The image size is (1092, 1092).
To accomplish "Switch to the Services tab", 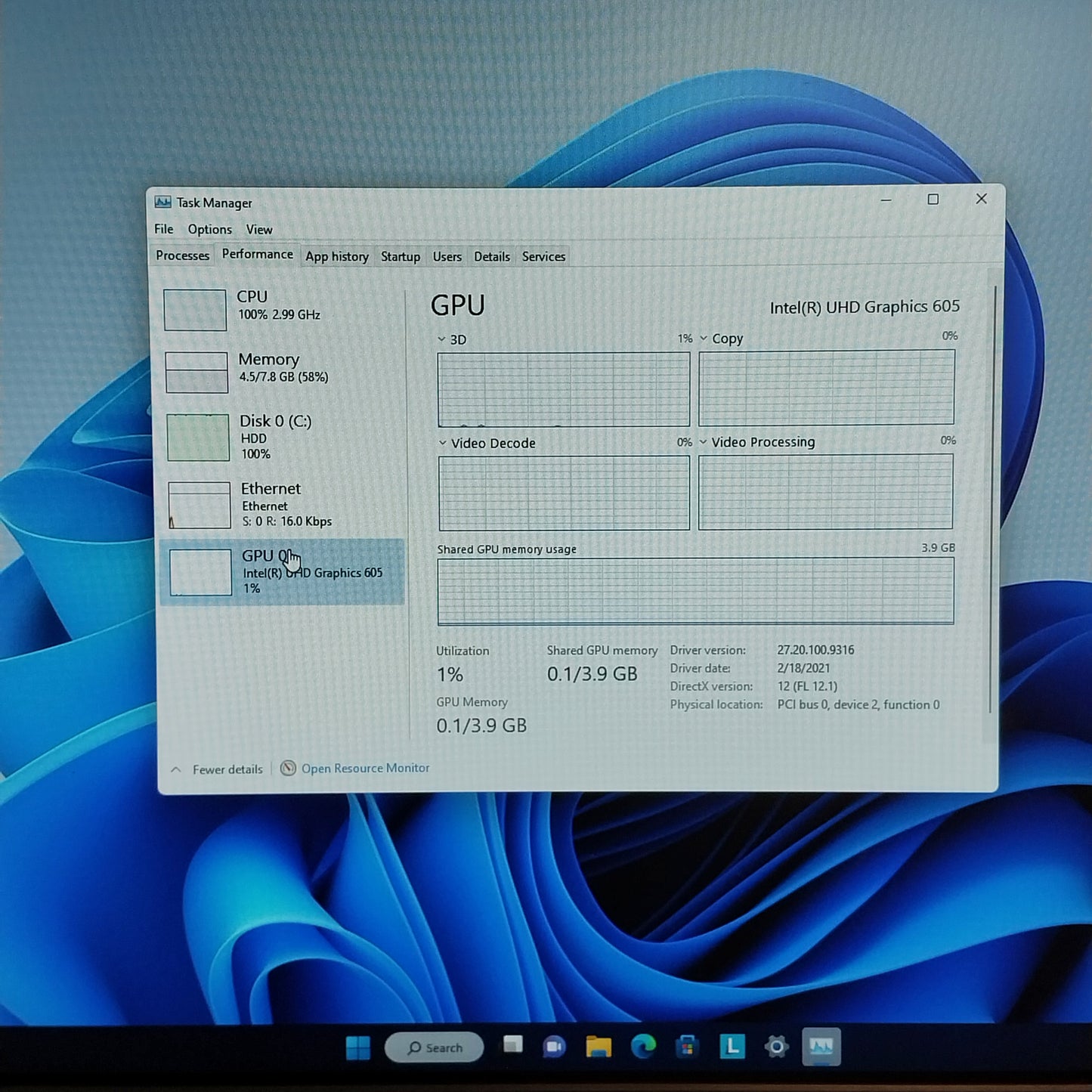I will point(543,256).
